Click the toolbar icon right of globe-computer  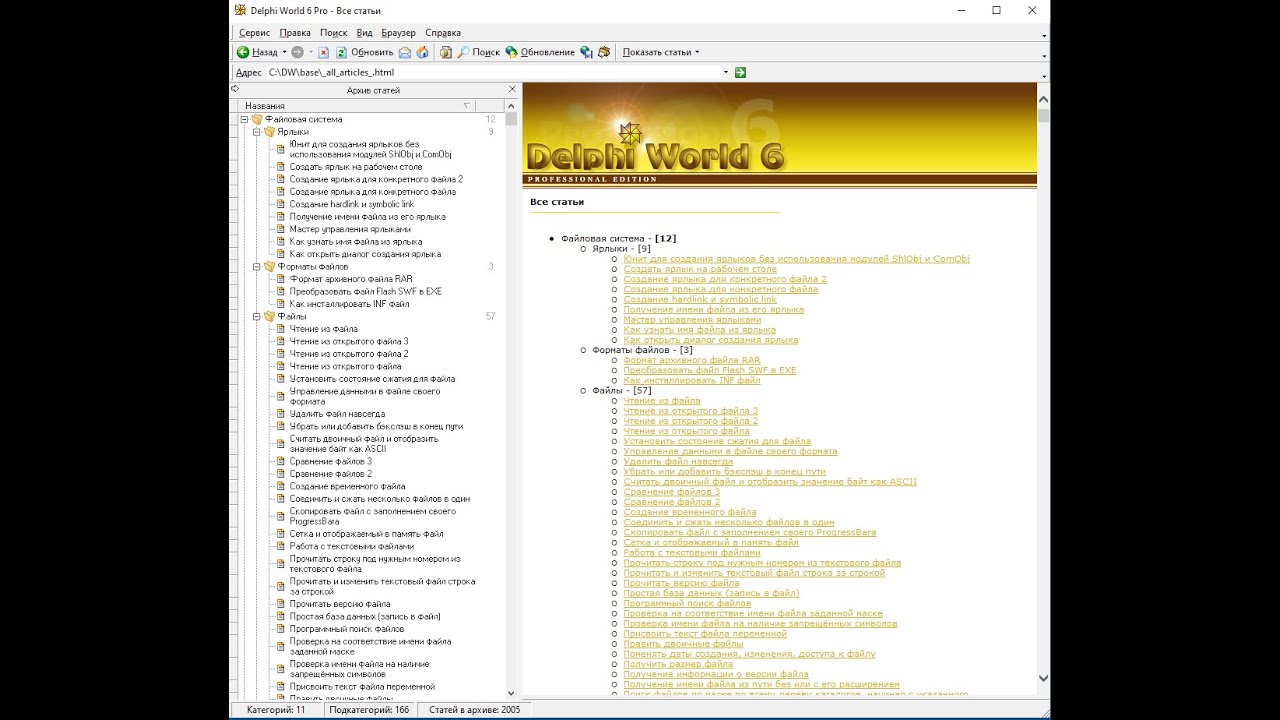[604, 52]
